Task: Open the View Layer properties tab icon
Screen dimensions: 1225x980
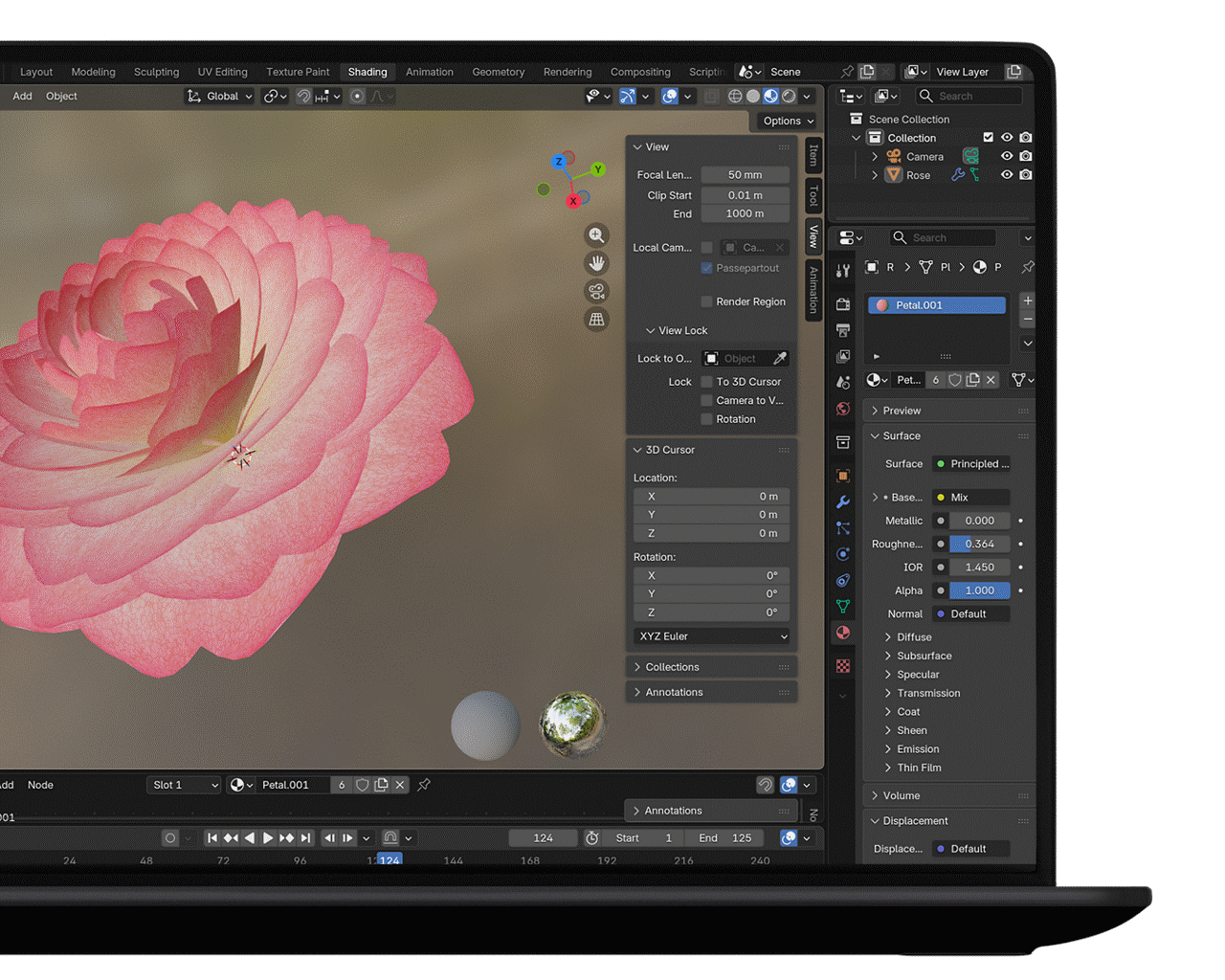Action: [x=843, y=356]
